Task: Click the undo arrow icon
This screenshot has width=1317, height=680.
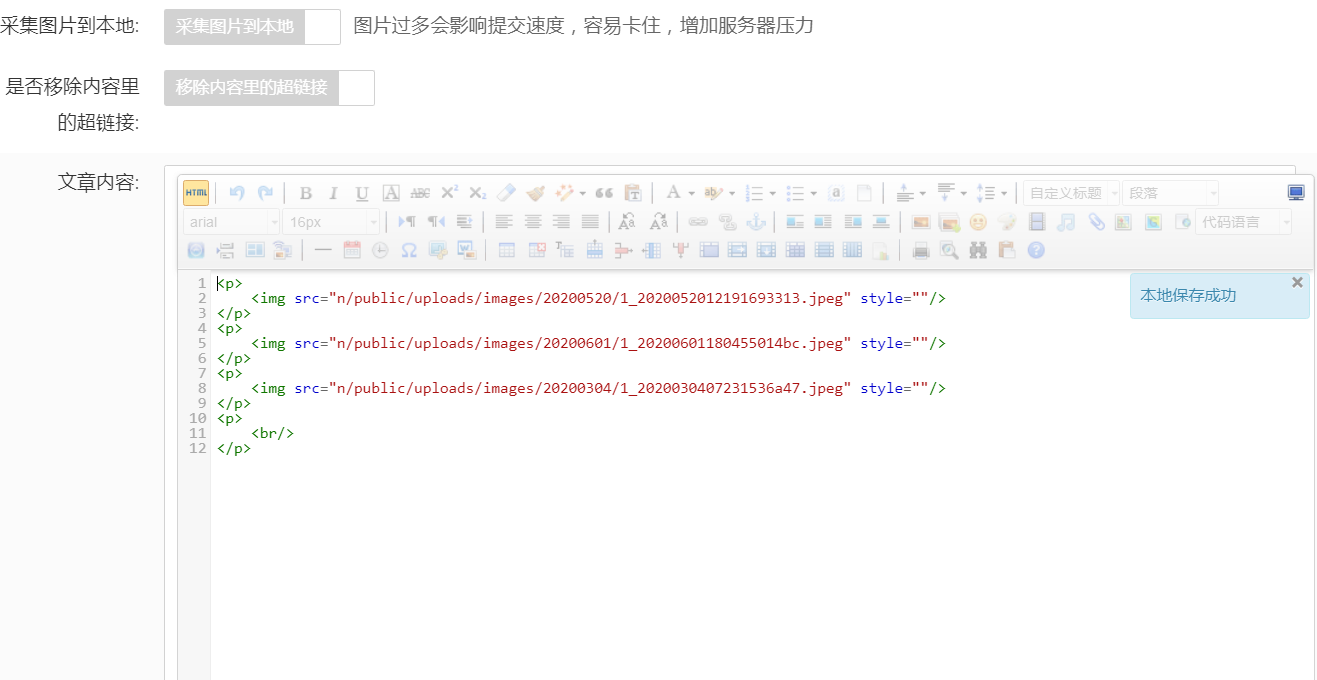Action: pos(237,193)
